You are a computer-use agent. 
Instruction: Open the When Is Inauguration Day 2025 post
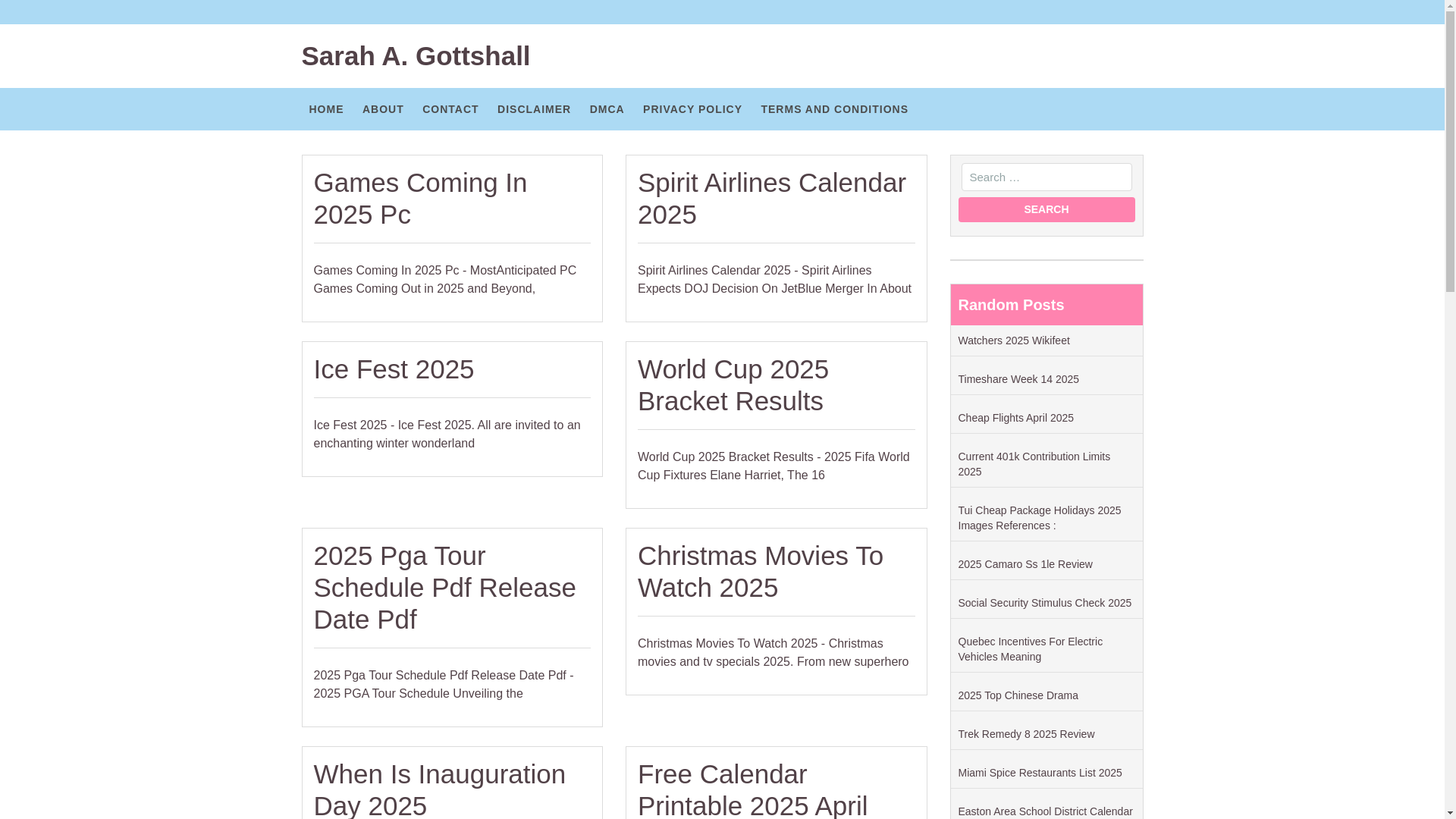pos(440,789)
